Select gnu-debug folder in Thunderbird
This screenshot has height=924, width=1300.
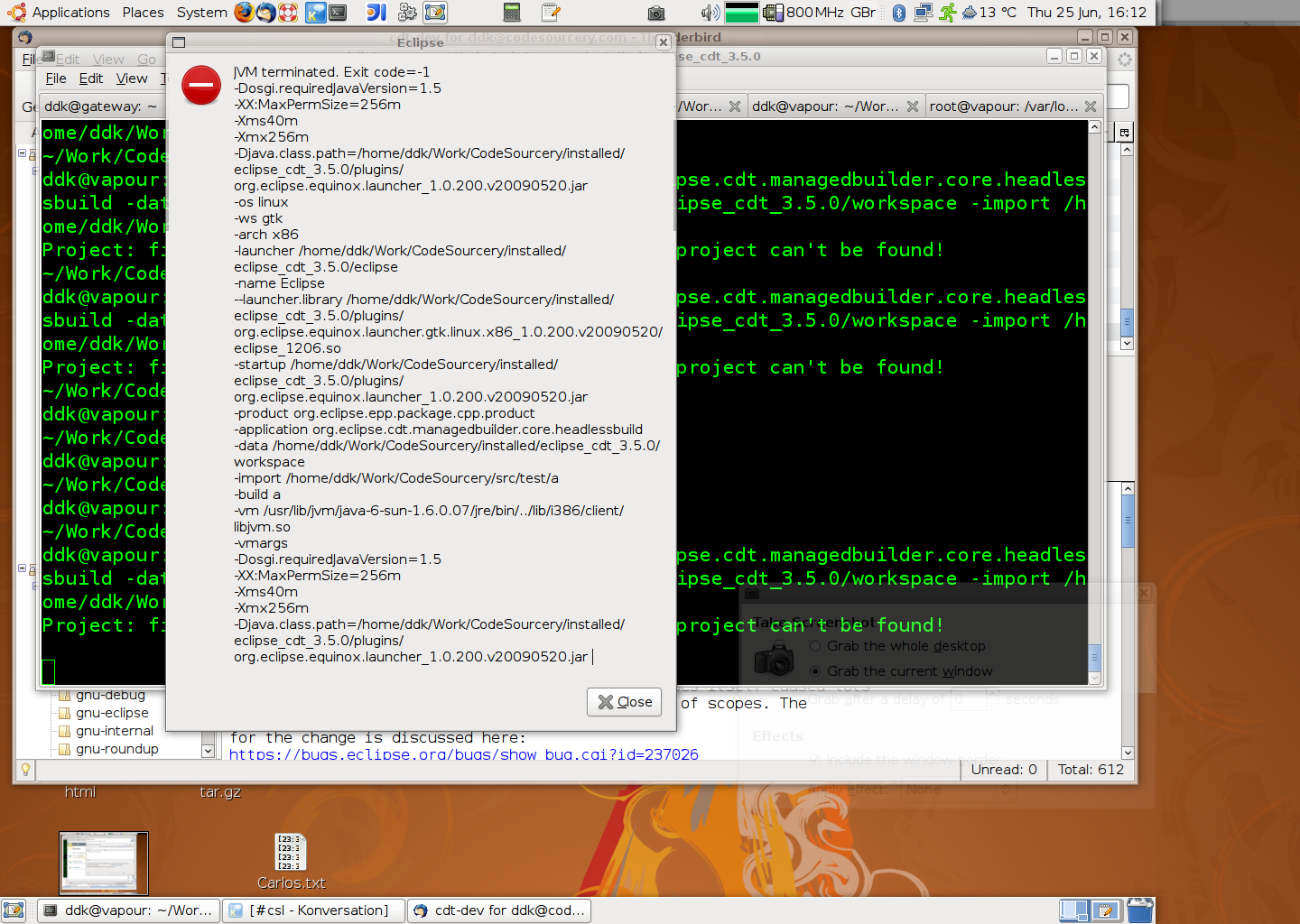110,695
